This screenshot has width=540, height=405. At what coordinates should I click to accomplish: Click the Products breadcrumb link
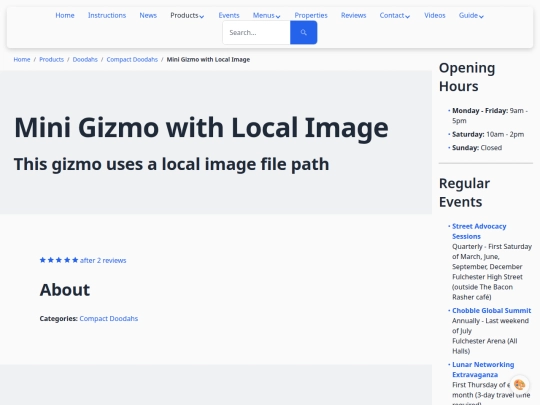click(x=51, y=60)
